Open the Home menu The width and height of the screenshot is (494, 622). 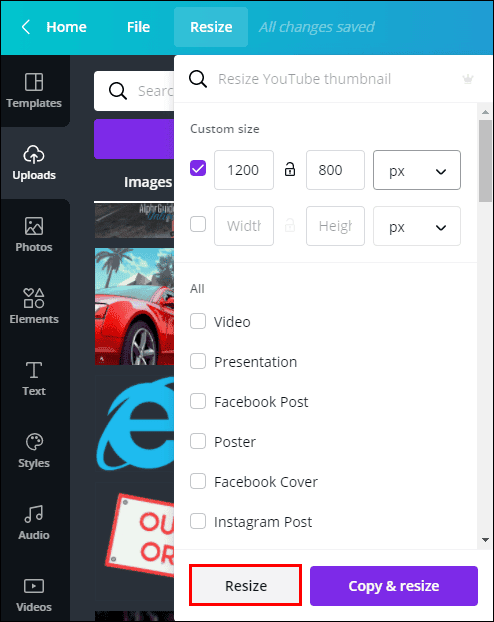pyautogui.click(x=66, y=27)
